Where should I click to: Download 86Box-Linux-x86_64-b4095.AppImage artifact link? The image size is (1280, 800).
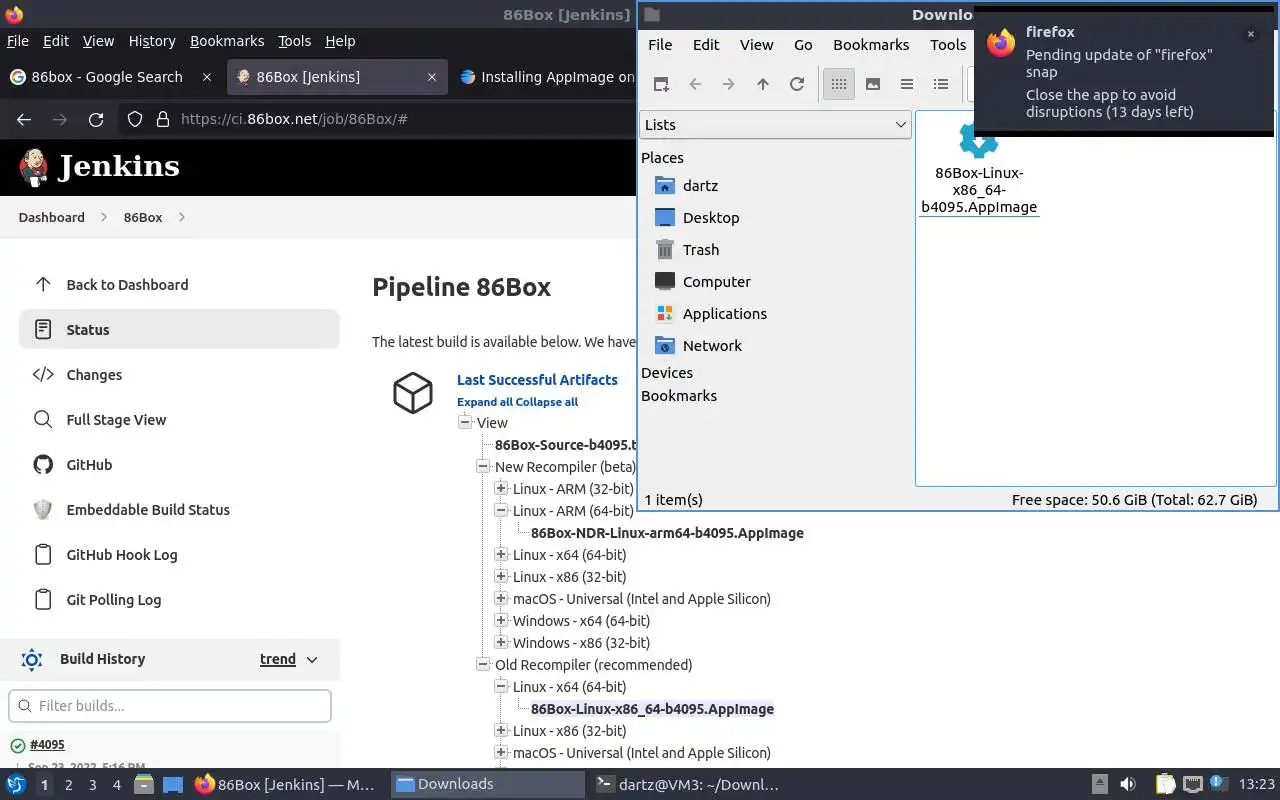[652, 709]
